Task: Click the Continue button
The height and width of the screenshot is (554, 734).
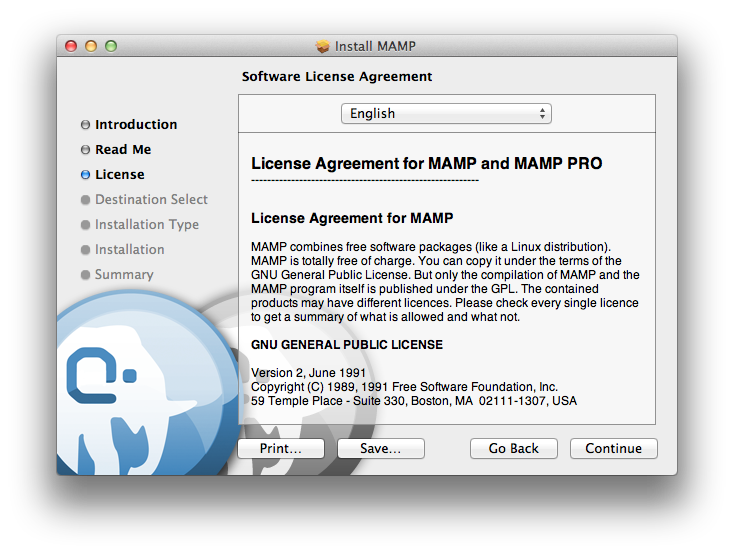Action: 614,448
